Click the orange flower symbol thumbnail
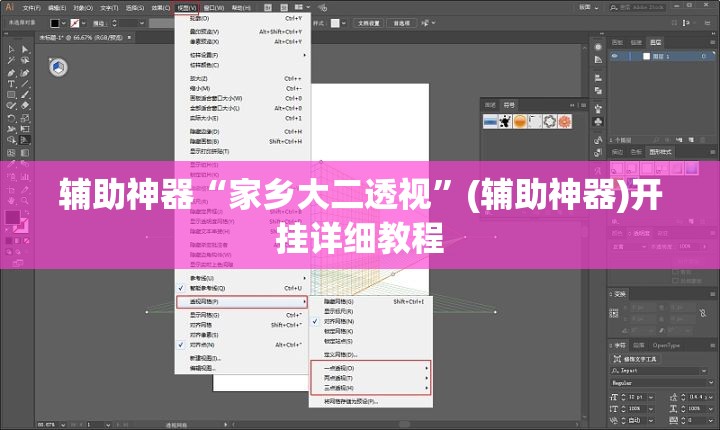Image resolution: width=720 pixels, height=430 pixels. pos(565,121)
